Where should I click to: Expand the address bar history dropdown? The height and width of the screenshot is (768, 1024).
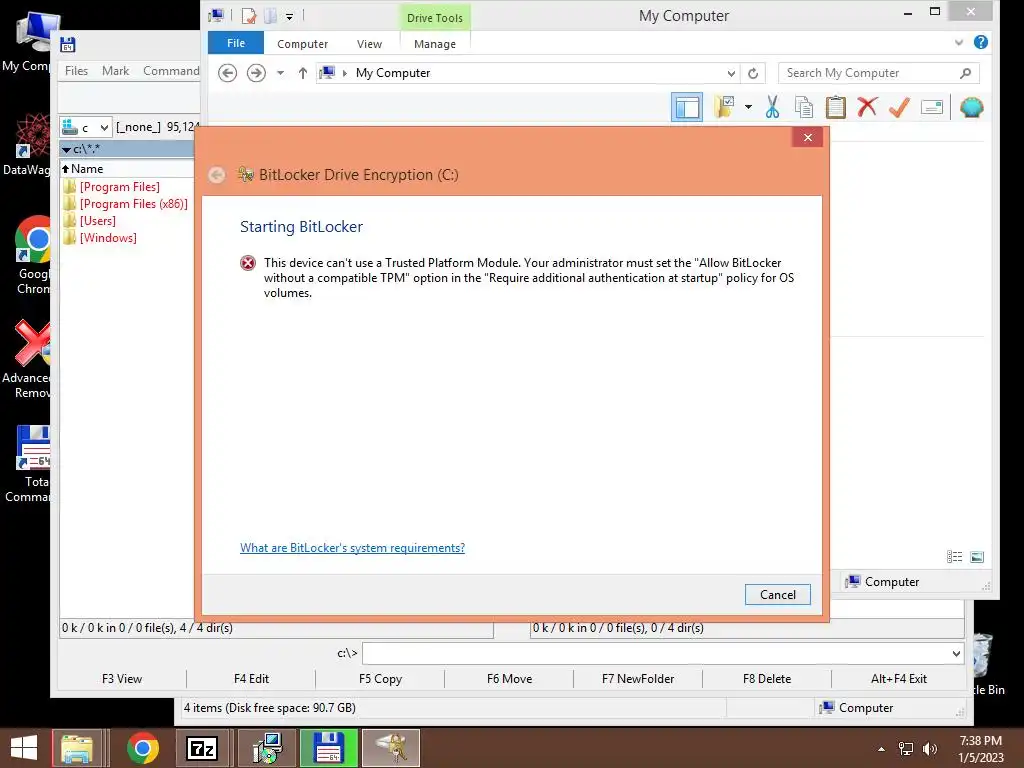coord(731,73)
